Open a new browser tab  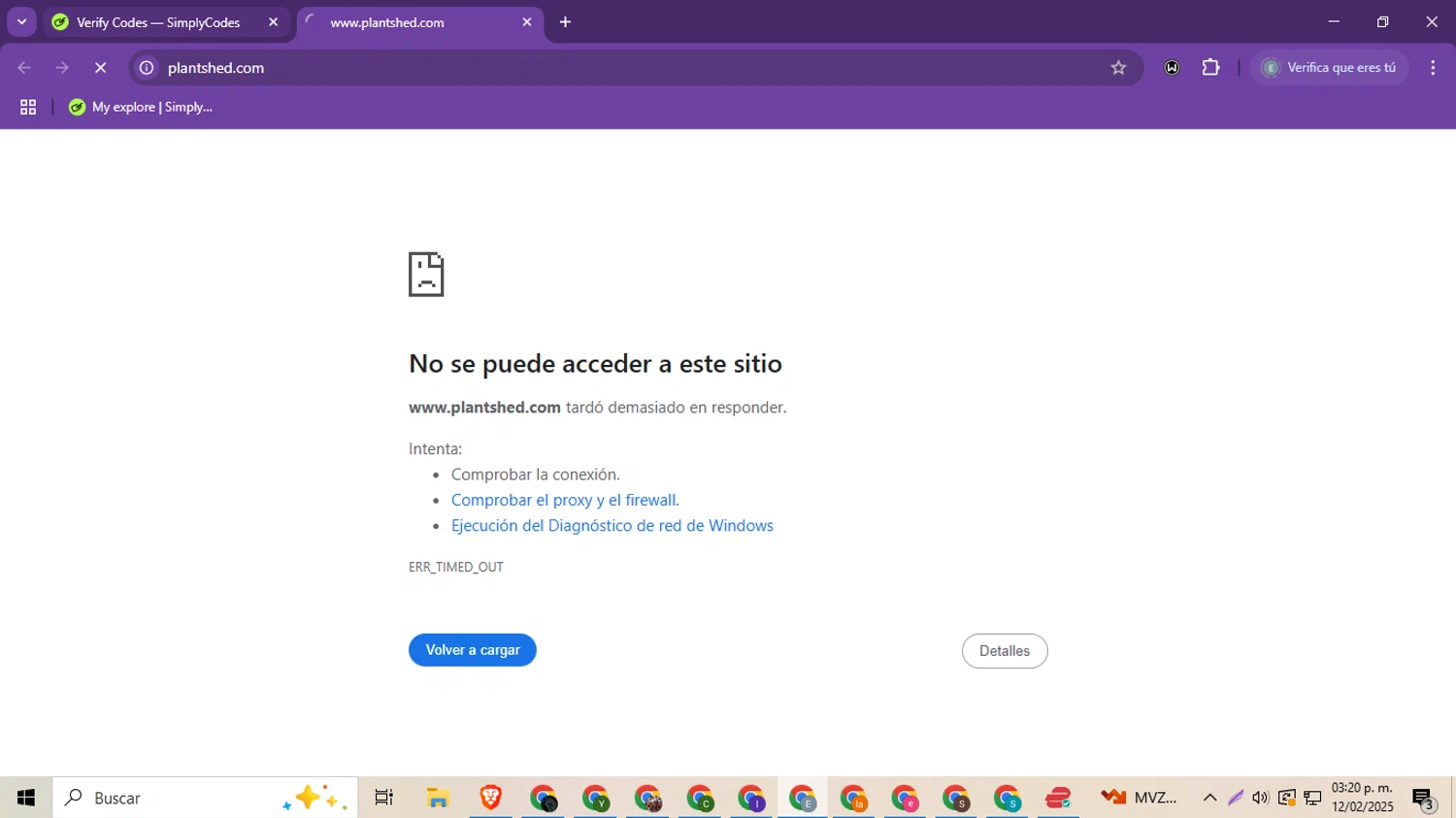566,22
